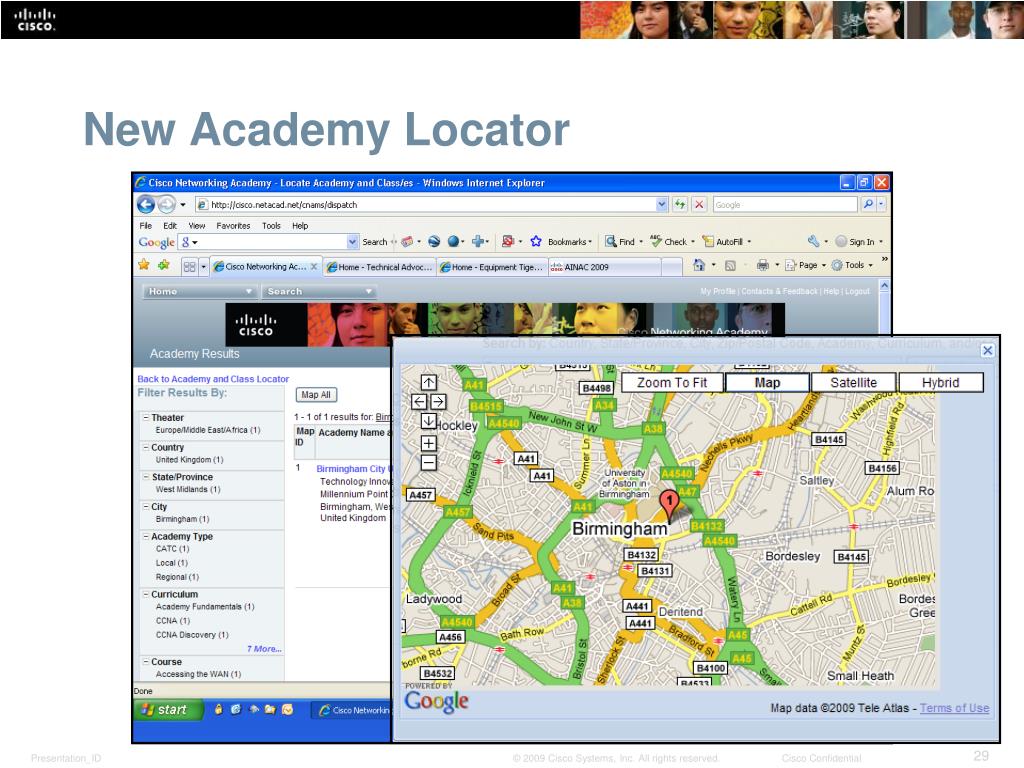
Task: Collapse the State/Province filter group
Action: point(146,477)
